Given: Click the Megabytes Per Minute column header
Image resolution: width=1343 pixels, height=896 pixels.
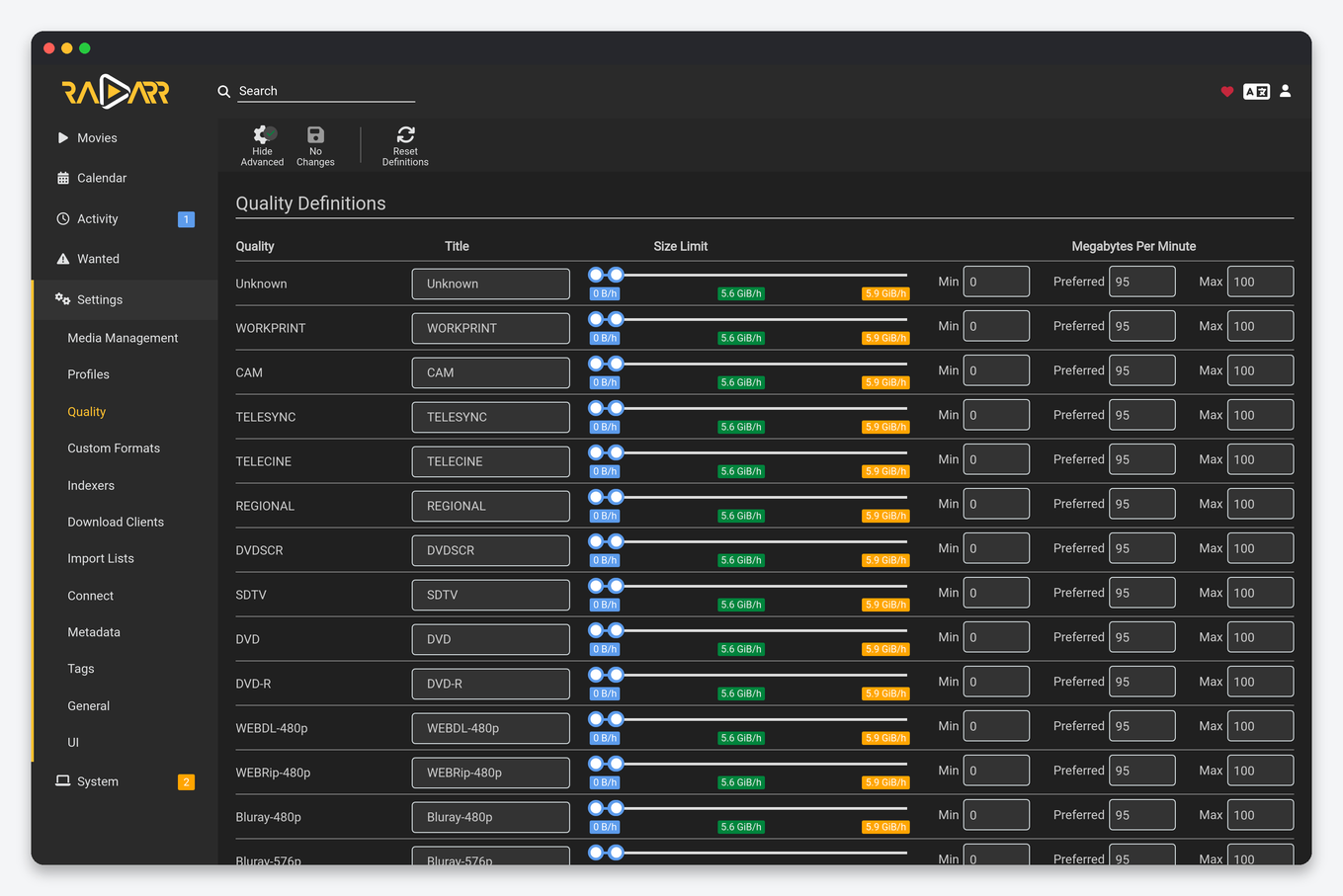Looking at the screenshot, I should coord(1133,246).
